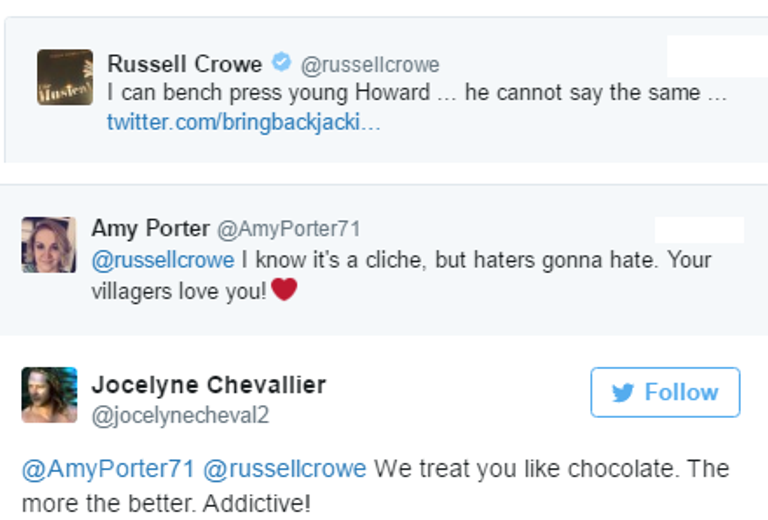Viewport: 768px width, 520px height.
Task: Select Jocelyne's 'treat you like chocolate' text
Action: (x=550, y=469)
